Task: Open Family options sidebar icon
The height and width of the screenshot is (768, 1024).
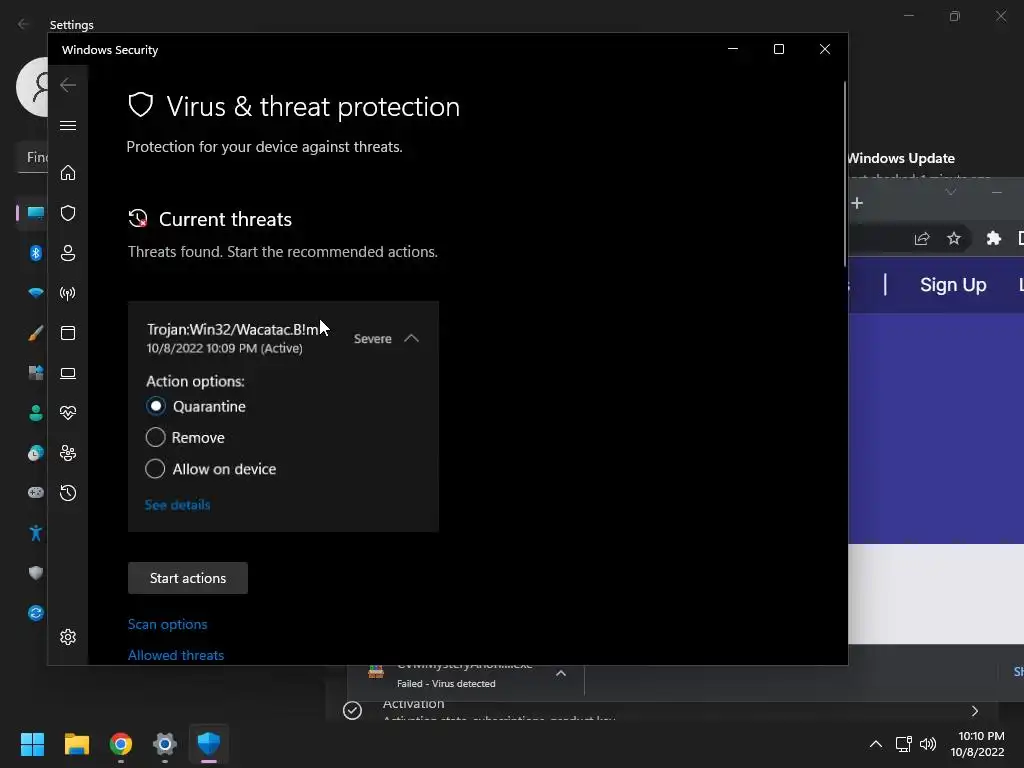Action: [68, 453]
